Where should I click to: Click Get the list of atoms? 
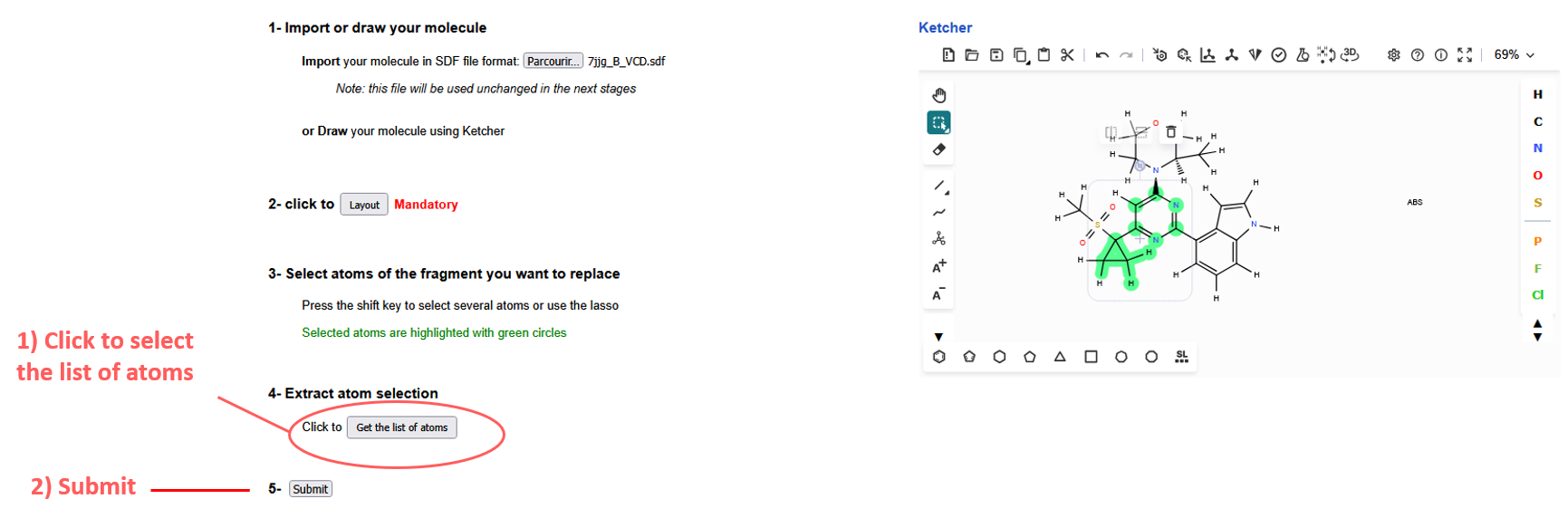[401, 427]
